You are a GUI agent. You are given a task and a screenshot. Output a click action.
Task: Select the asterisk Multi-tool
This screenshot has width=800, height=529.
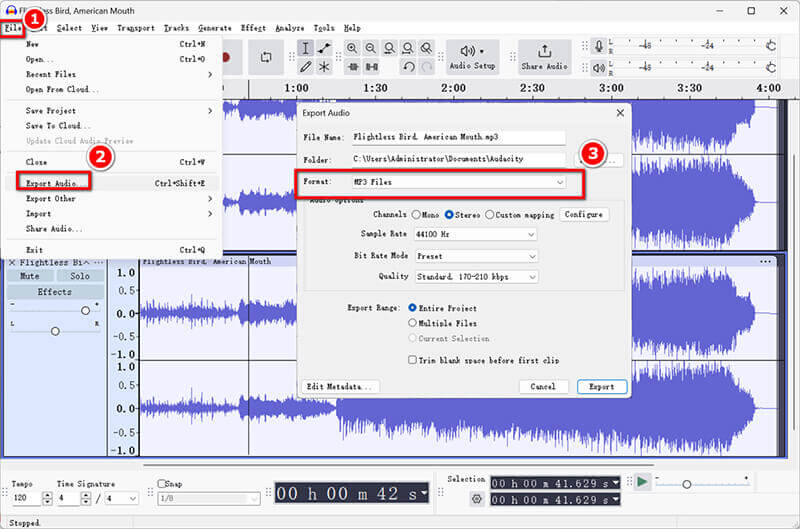[324, 67]
